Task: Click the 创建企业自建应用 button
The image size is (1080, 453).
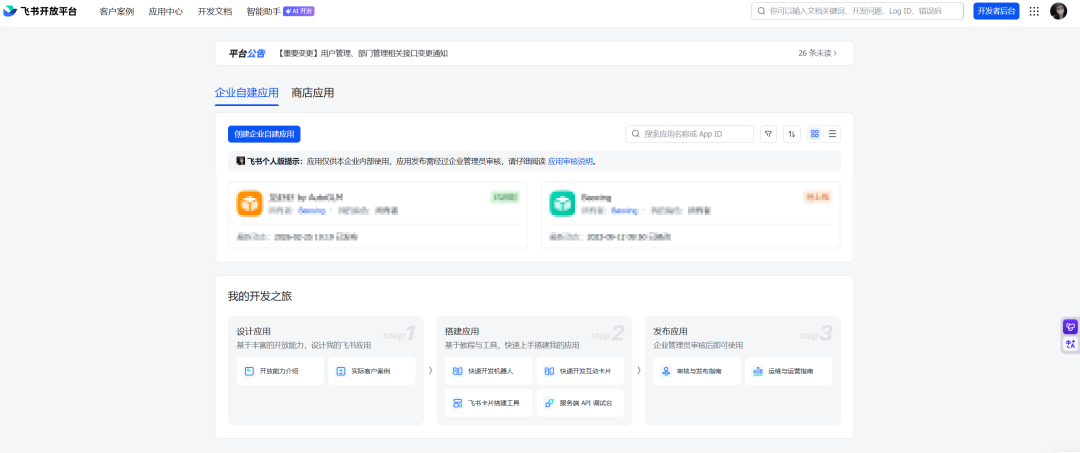Action: click(264, 134)
